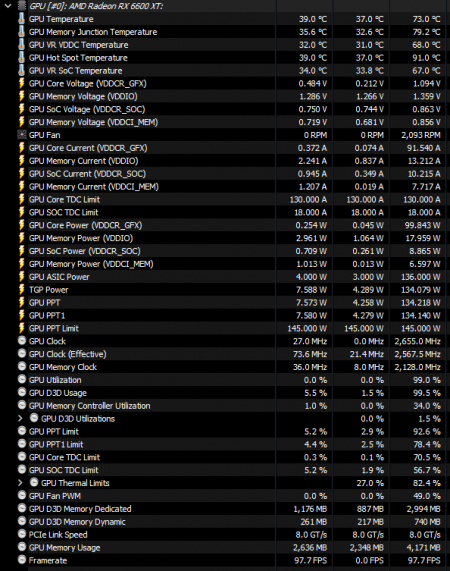This screenshot has height=571, width=450.
Task: Click the 2,093 RPM maximum fan speed value
Action: (x=421, y=135)
